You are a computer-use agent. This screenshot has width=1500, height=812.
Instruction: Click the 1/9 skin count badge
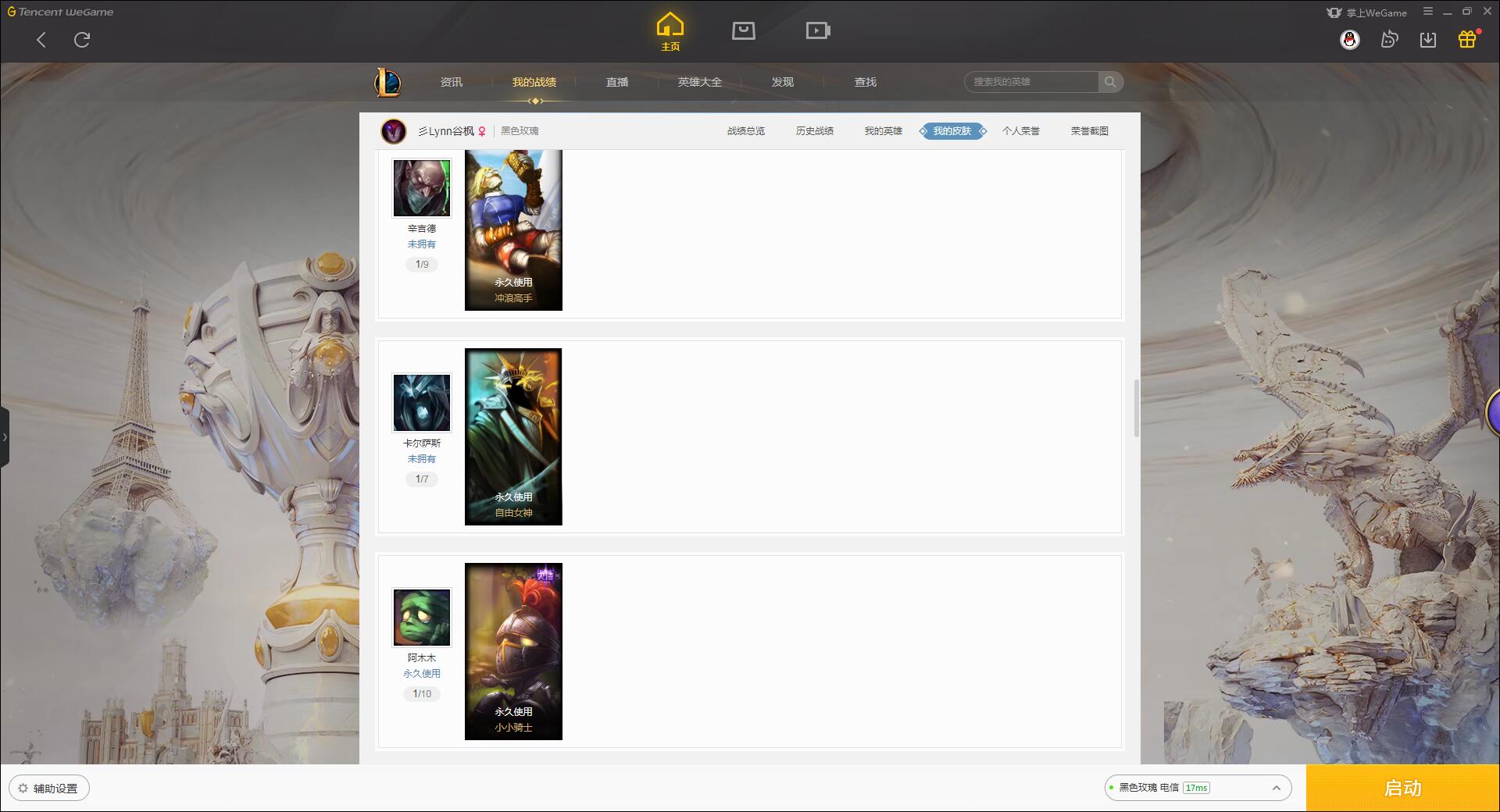pyautogui.click(x=422, y=265)
